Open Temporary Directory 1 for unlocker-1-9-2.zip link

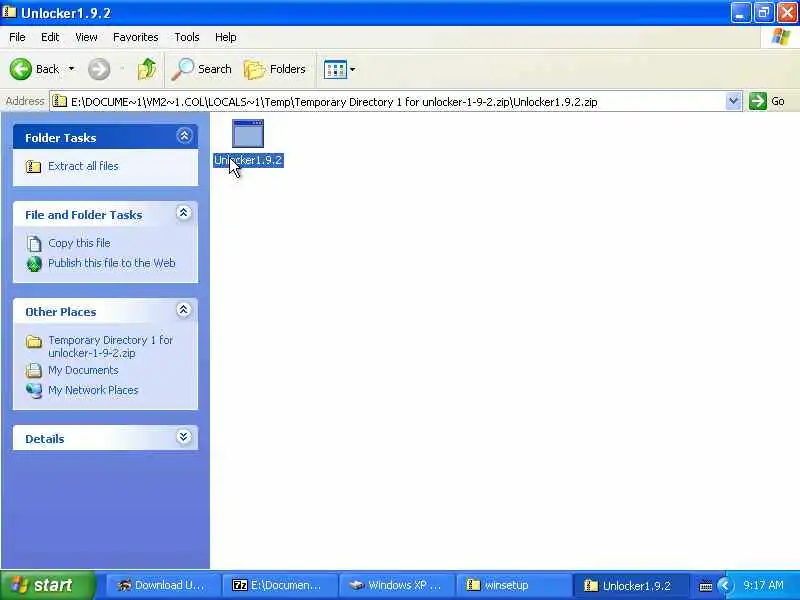click(111, 346)
